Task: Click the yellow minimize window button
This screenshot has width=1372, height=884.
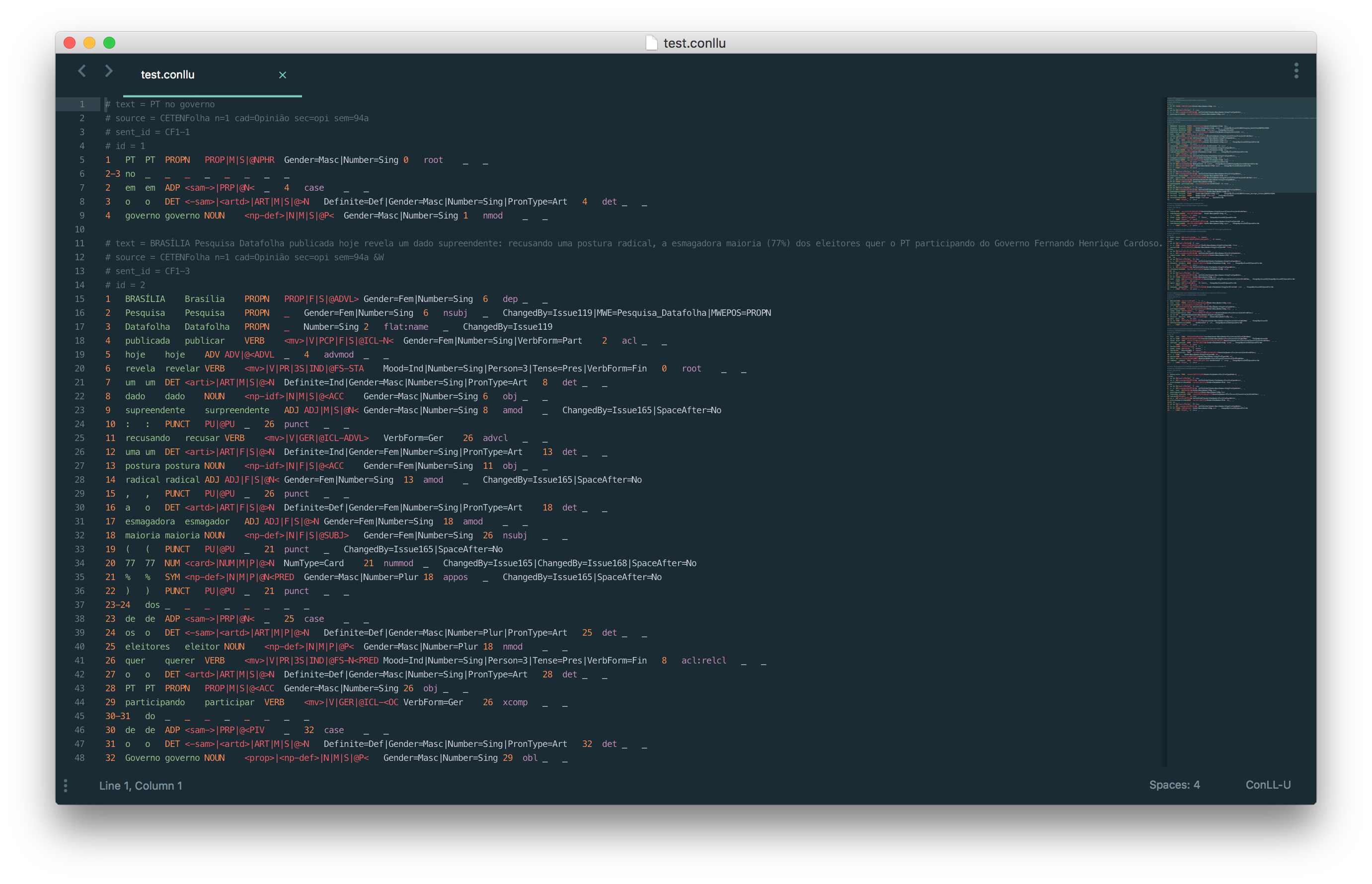Action: point(89,43)
